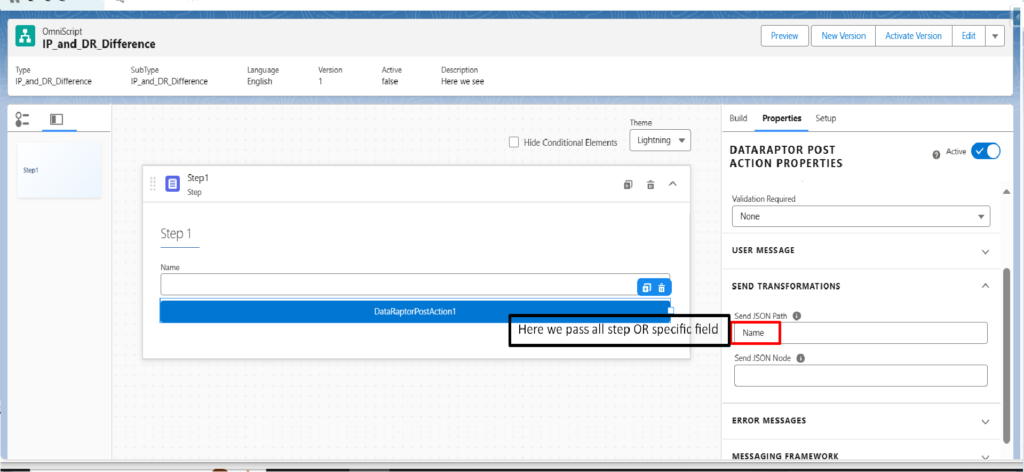Select the DataRaptorPostAction1 element
The height and width of the screenshot is (472, 1024).
(415, 311)
